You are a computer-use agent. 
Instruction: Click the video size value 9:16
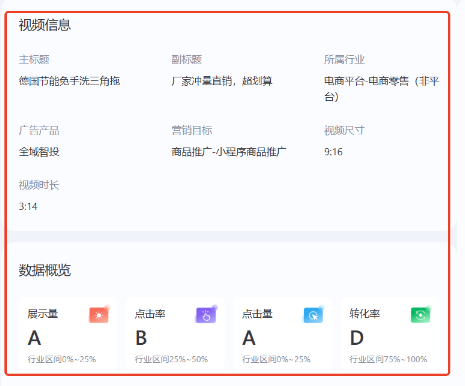click(333, 152)
